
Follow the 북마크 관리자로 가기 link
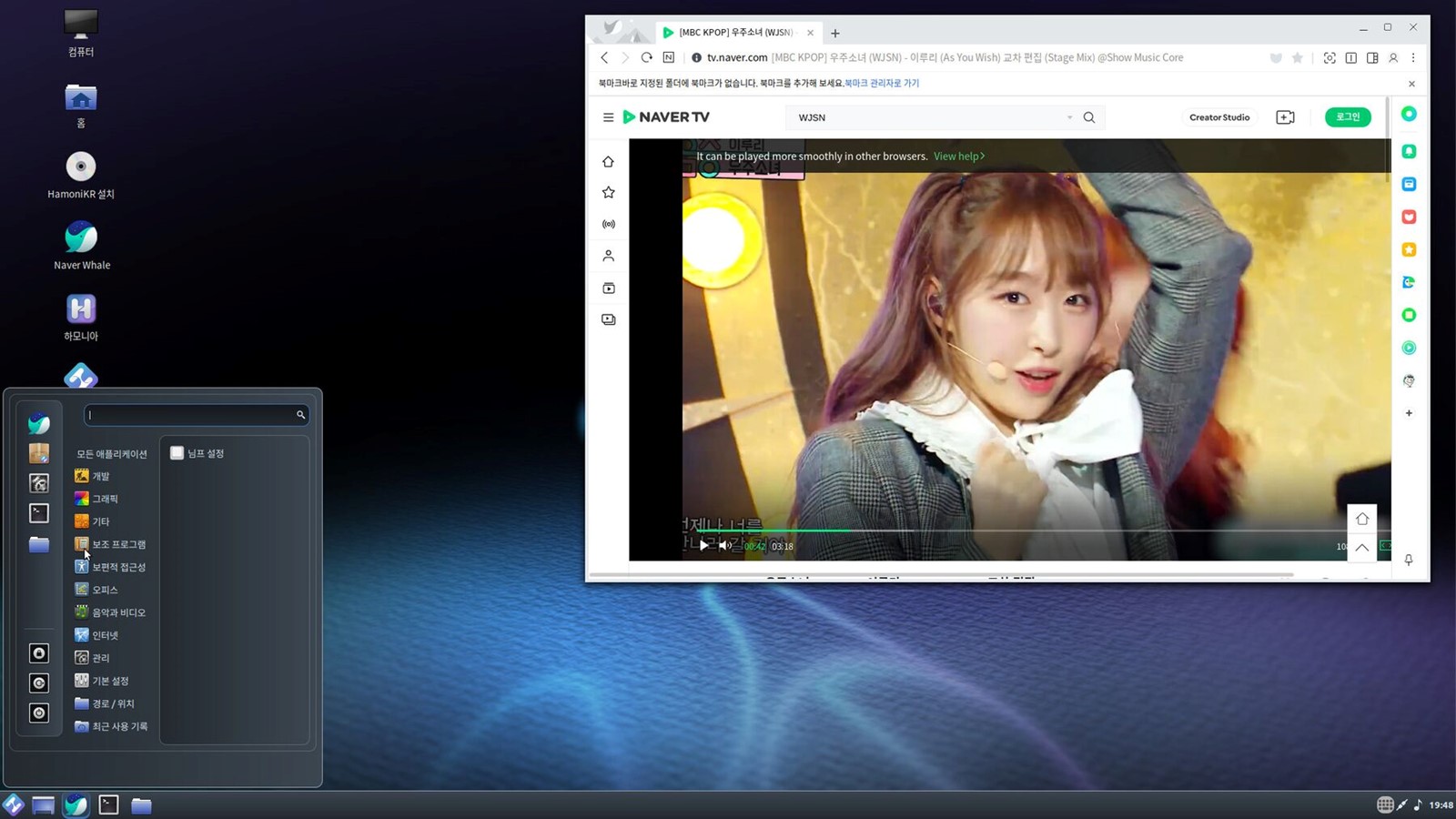(x=882, y=83)
